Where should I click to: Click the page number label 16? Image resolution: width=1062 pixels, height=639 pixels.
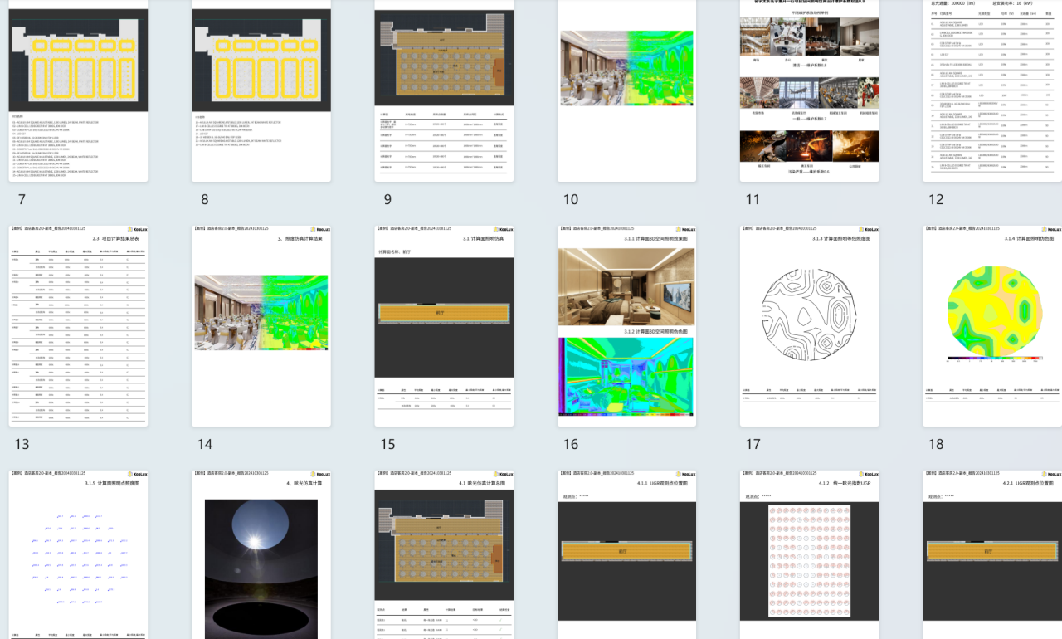tap(570, 444)
